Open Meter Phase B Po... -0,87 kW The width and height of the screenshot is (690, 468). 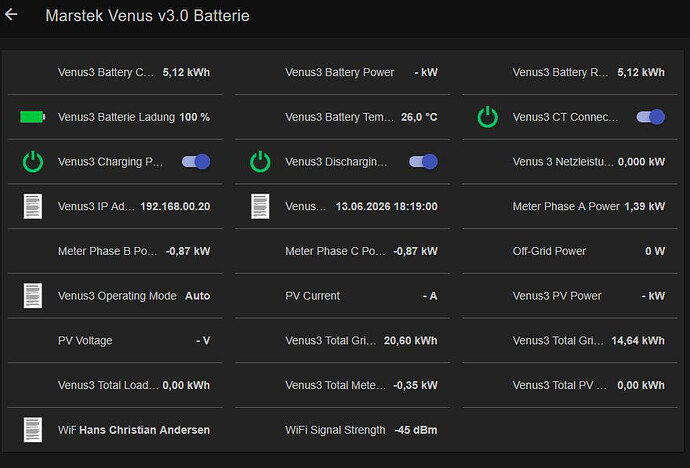(x=115, y=251)
